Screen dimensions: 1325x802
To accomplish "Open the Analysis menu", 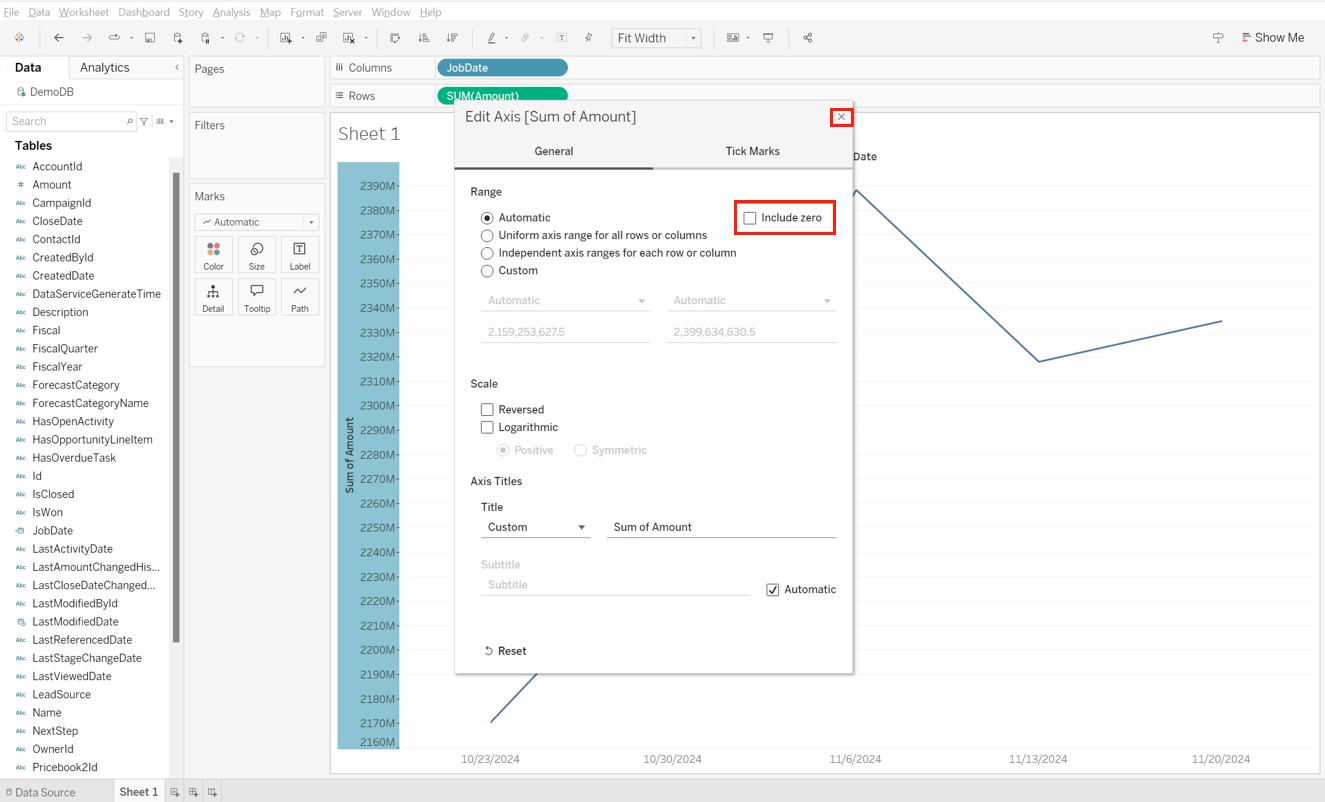I will [x=231, y=12].
